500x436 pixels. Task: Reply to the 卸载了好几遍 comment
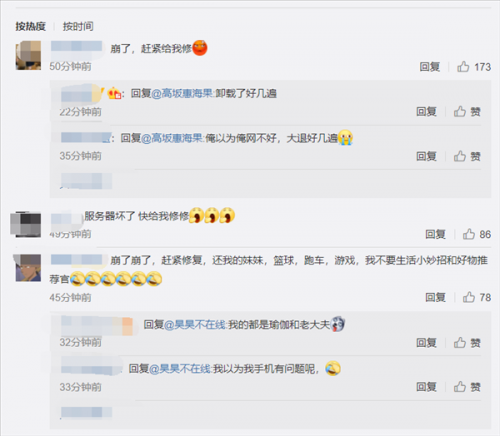426,111
